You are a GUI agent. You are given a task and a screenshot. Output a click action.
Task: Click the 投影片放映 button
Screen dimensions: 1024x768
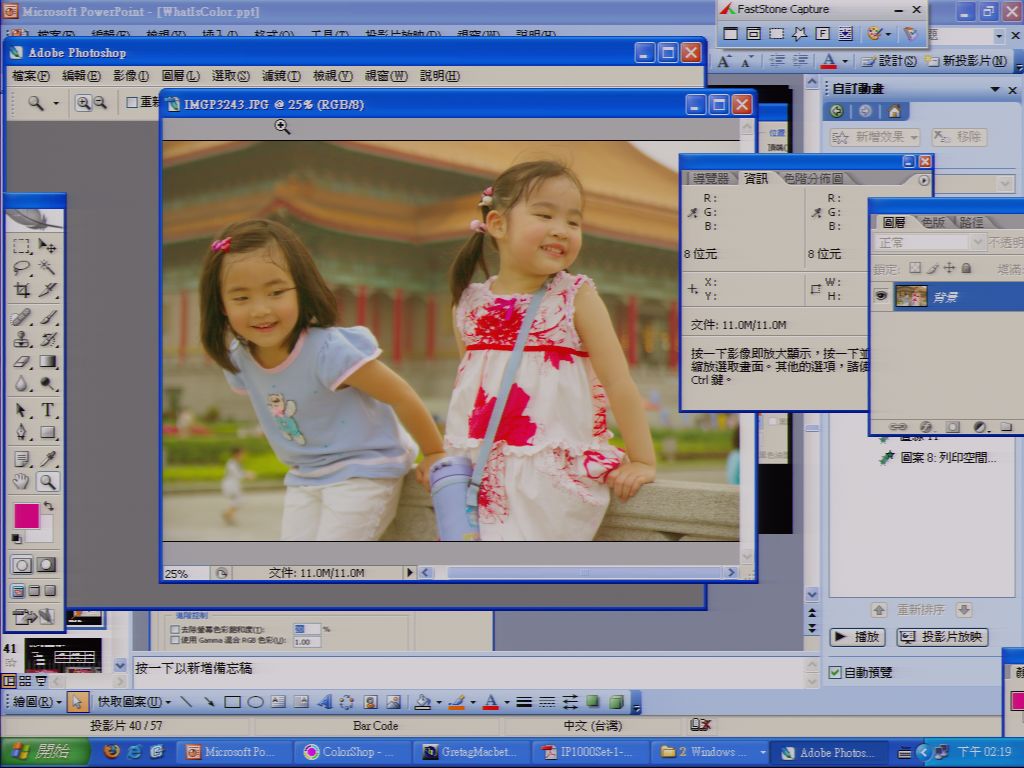942,637
